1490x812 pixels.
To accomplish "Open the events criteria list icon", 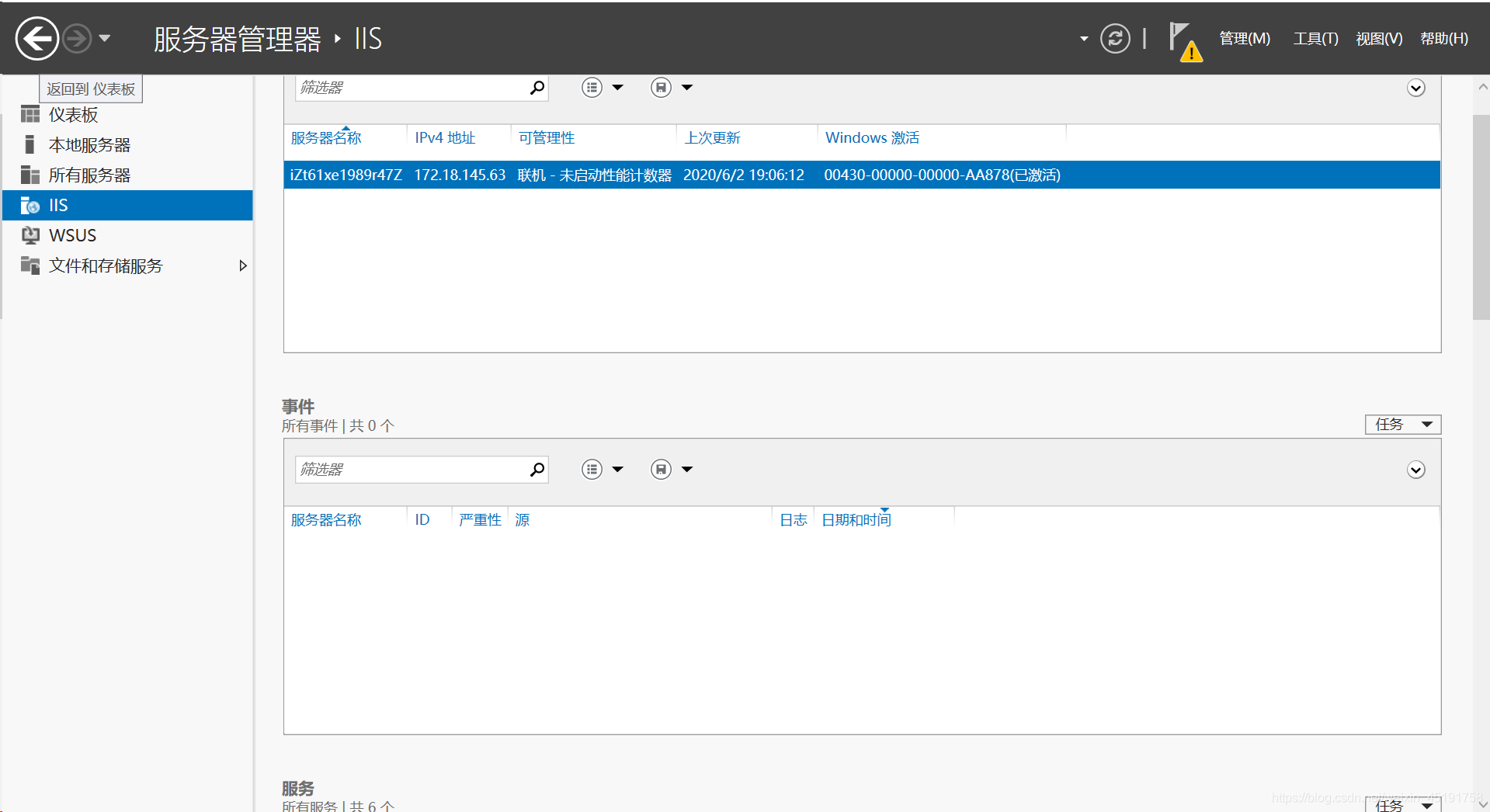I will pos(592,470).
